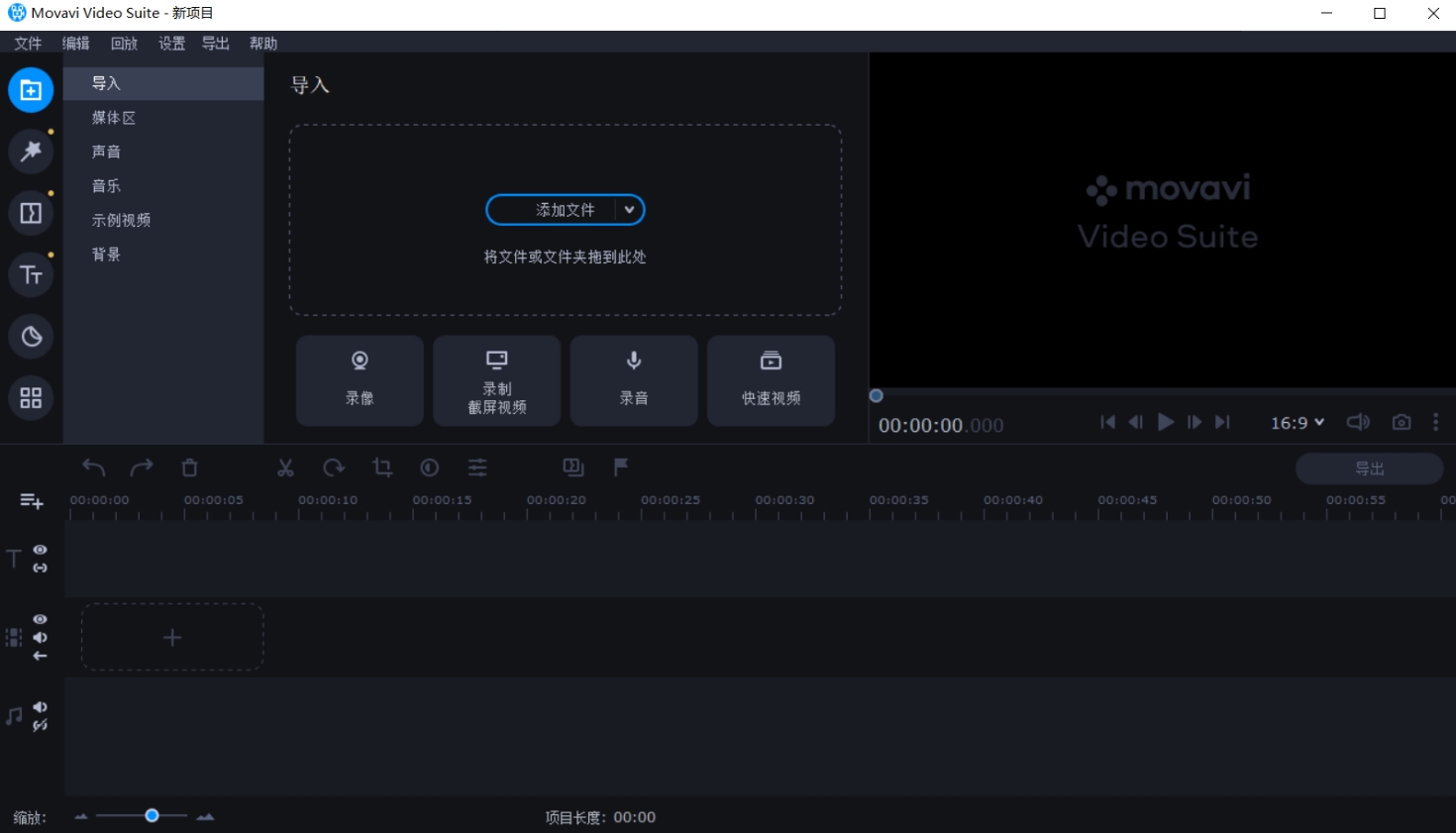Select 导入 in the side list
The width and height of the screenshot is (1456, 833).
[x=163, y=83]
